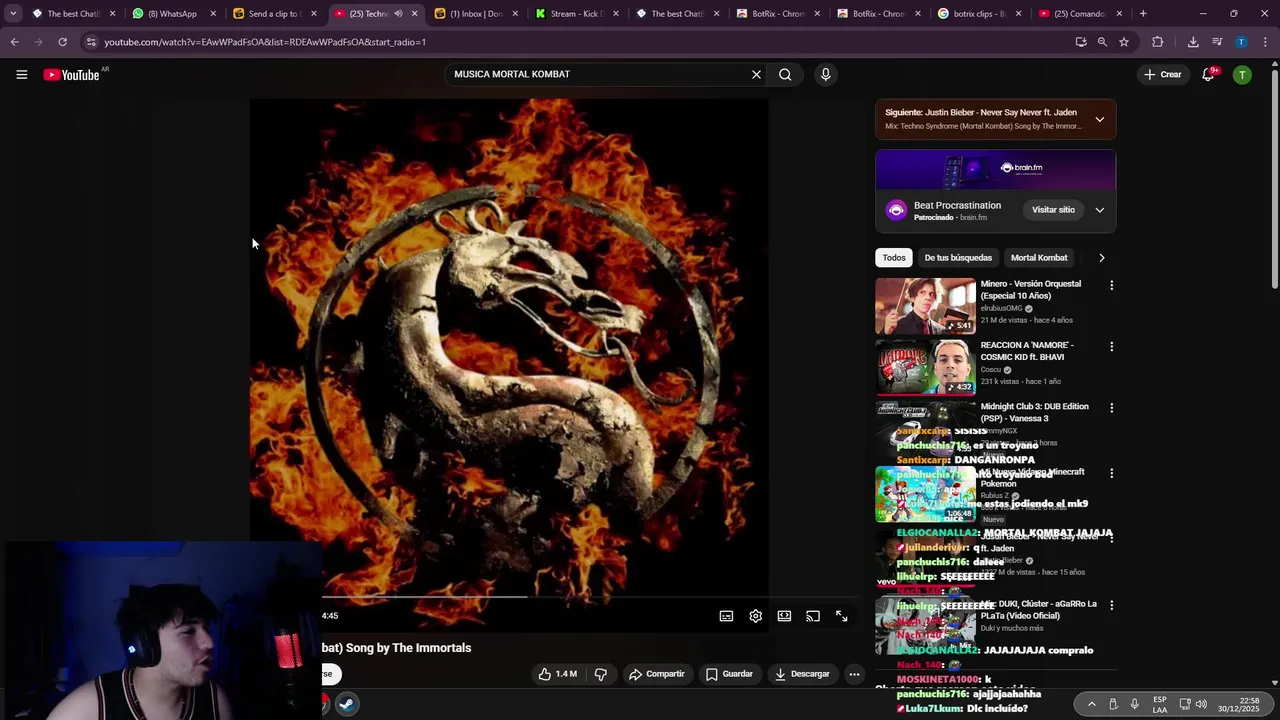Toggle system volume in the tray
This screenshot has width=1280, height=720.
[1202, 704]
